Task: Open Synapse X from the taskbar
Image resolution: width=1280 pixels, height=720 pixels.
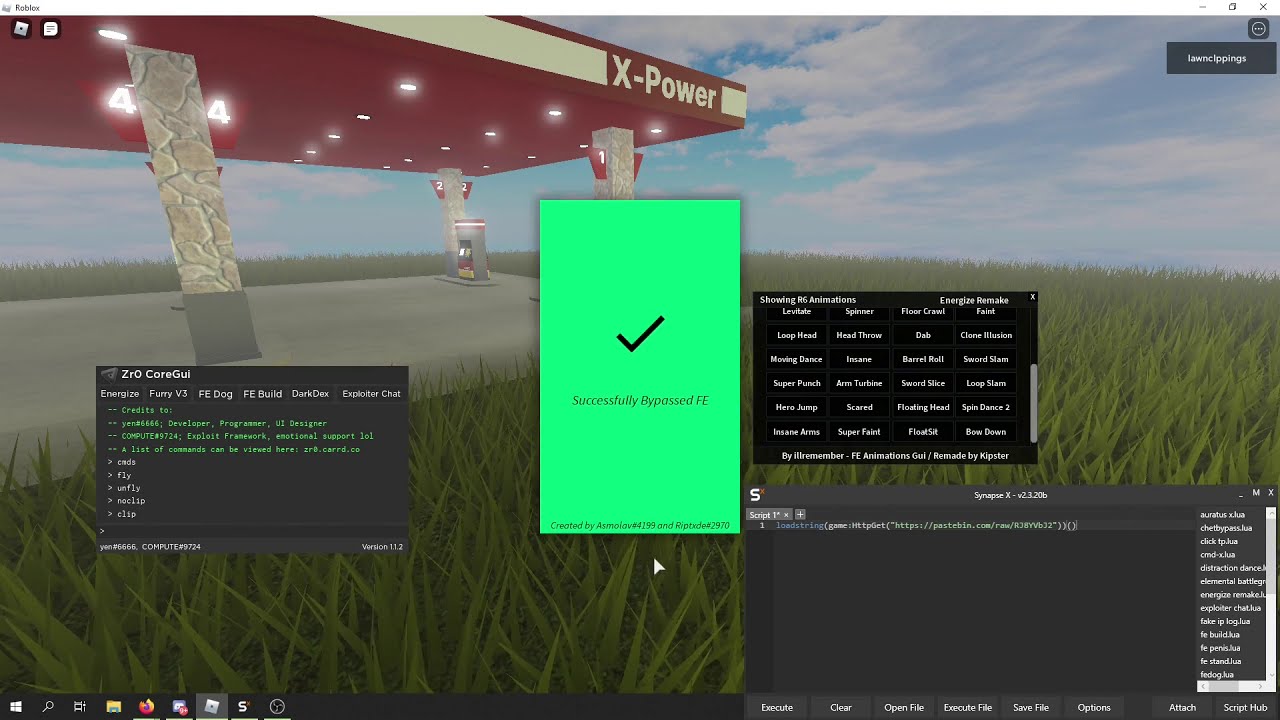Action: pos(243,707)
